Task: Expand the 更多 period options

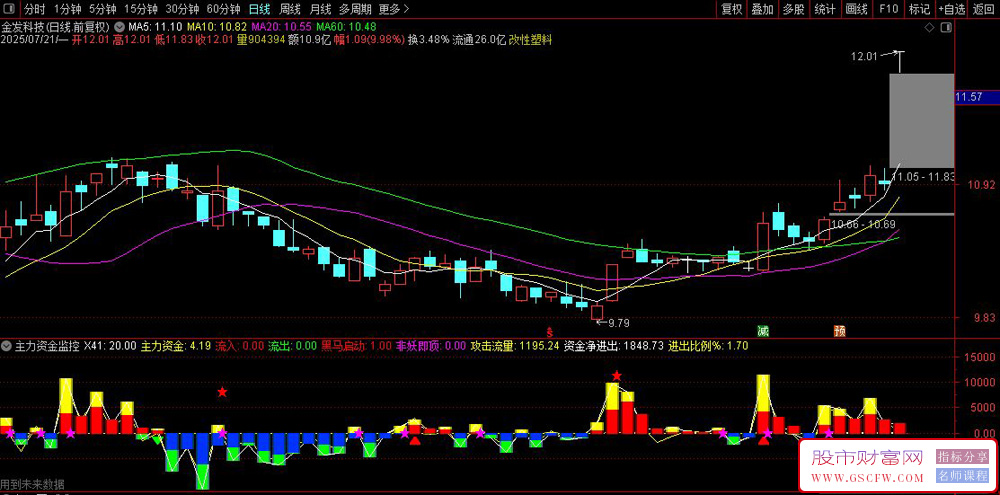Action: [x=393, y=9]
